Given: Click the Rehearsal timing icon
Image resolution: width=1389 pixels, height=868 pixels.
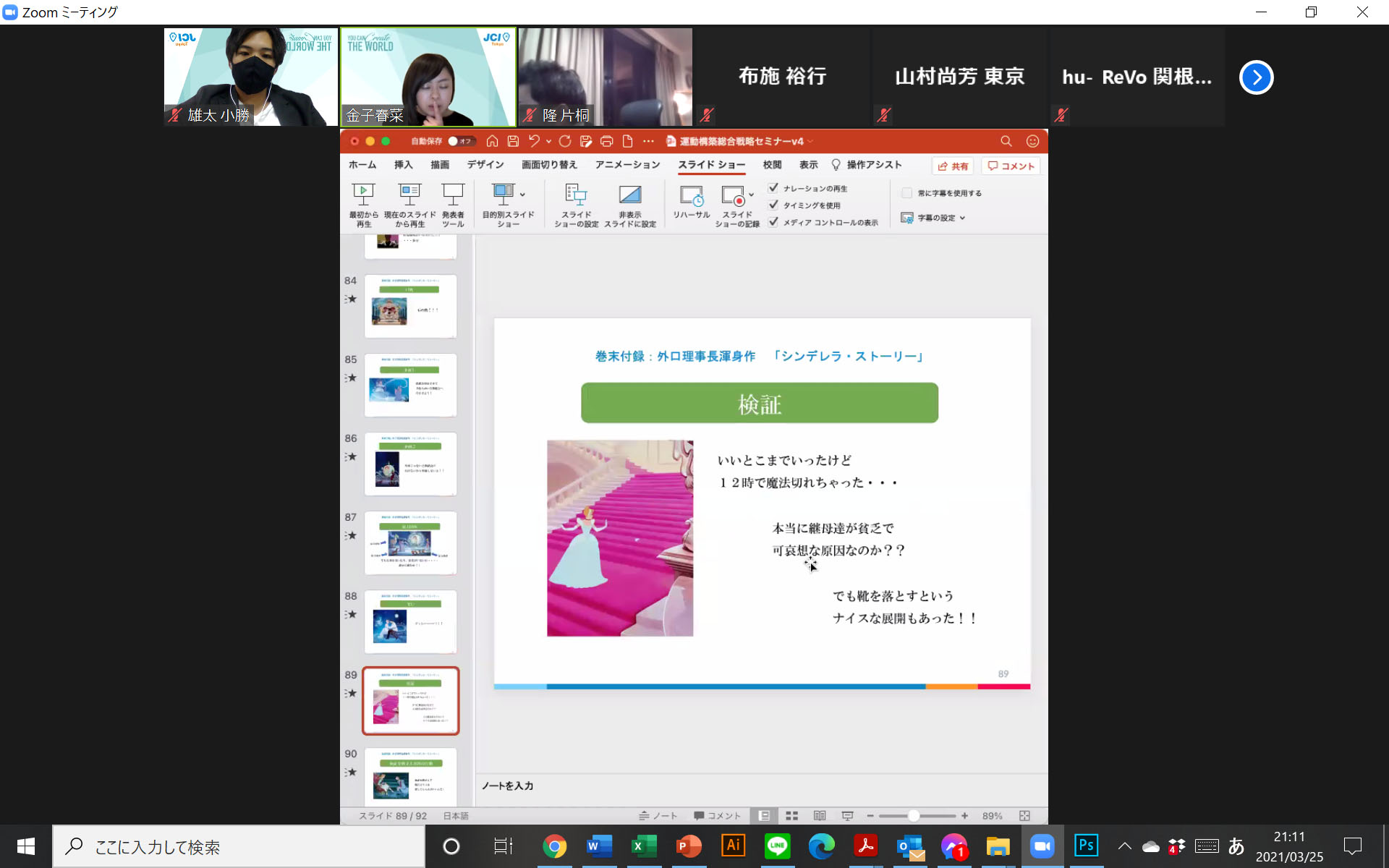Looking at the screenshot, I should tap(691, 196).
